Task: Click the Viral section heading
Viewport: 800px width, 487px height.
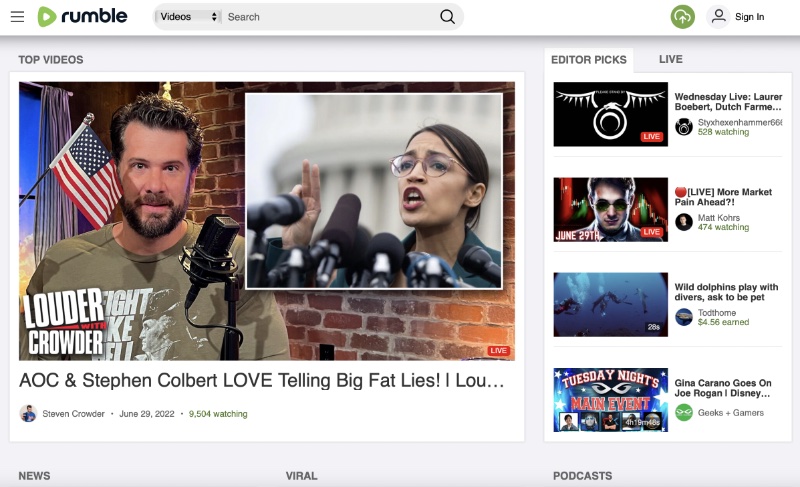Action: pos(302,476)
